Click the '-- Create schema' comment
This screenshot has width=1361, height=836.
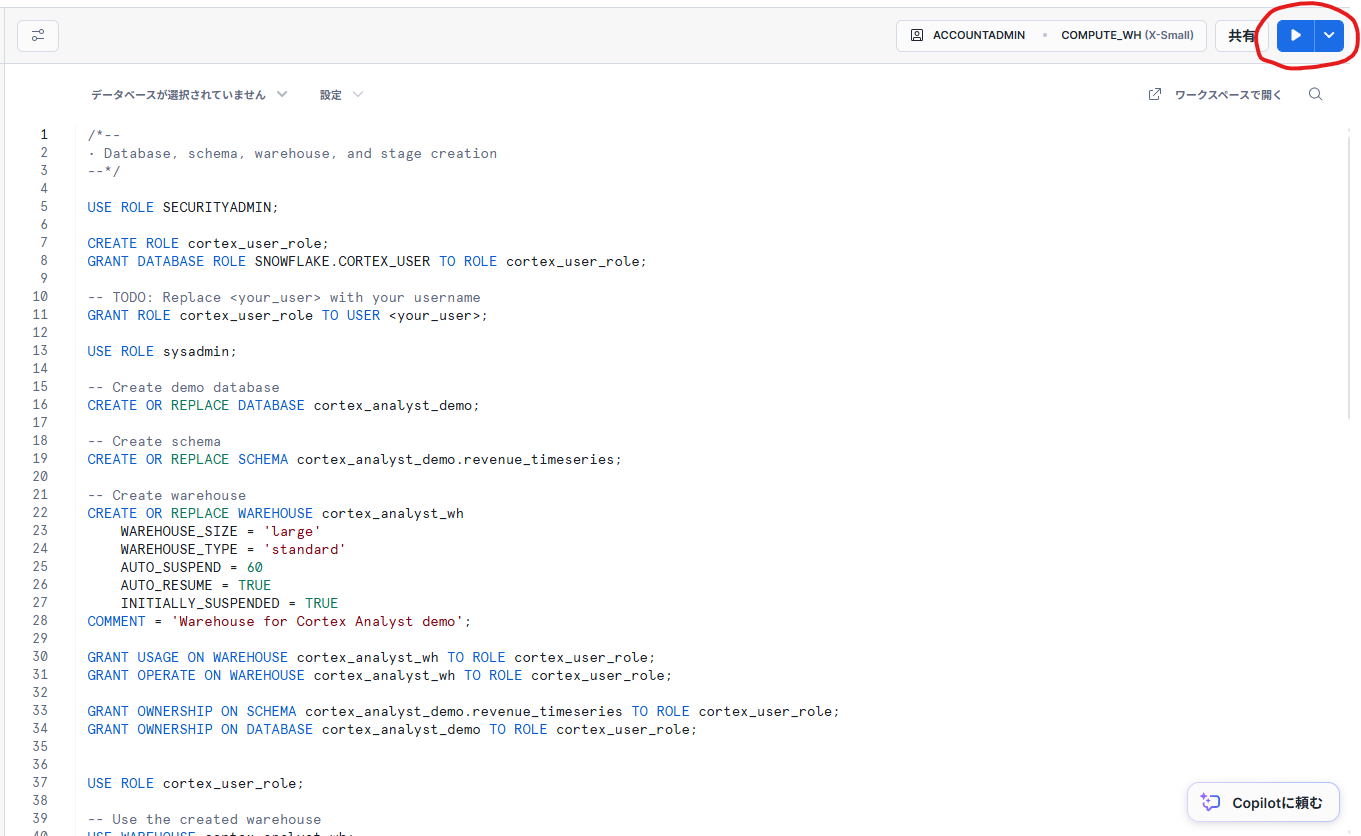(x=154, y=441)
